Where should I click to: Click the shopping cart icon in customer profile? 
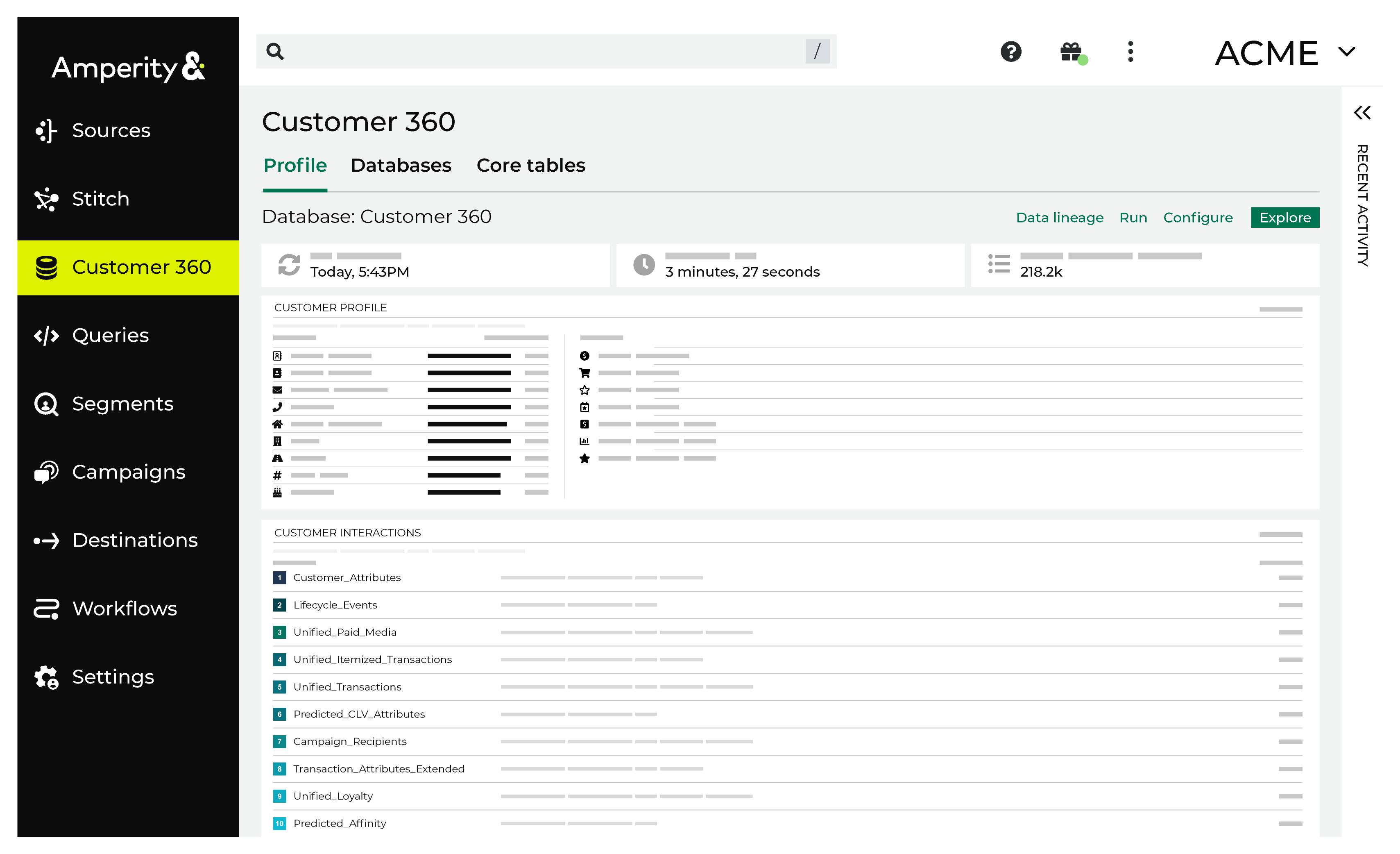[584, 373]
